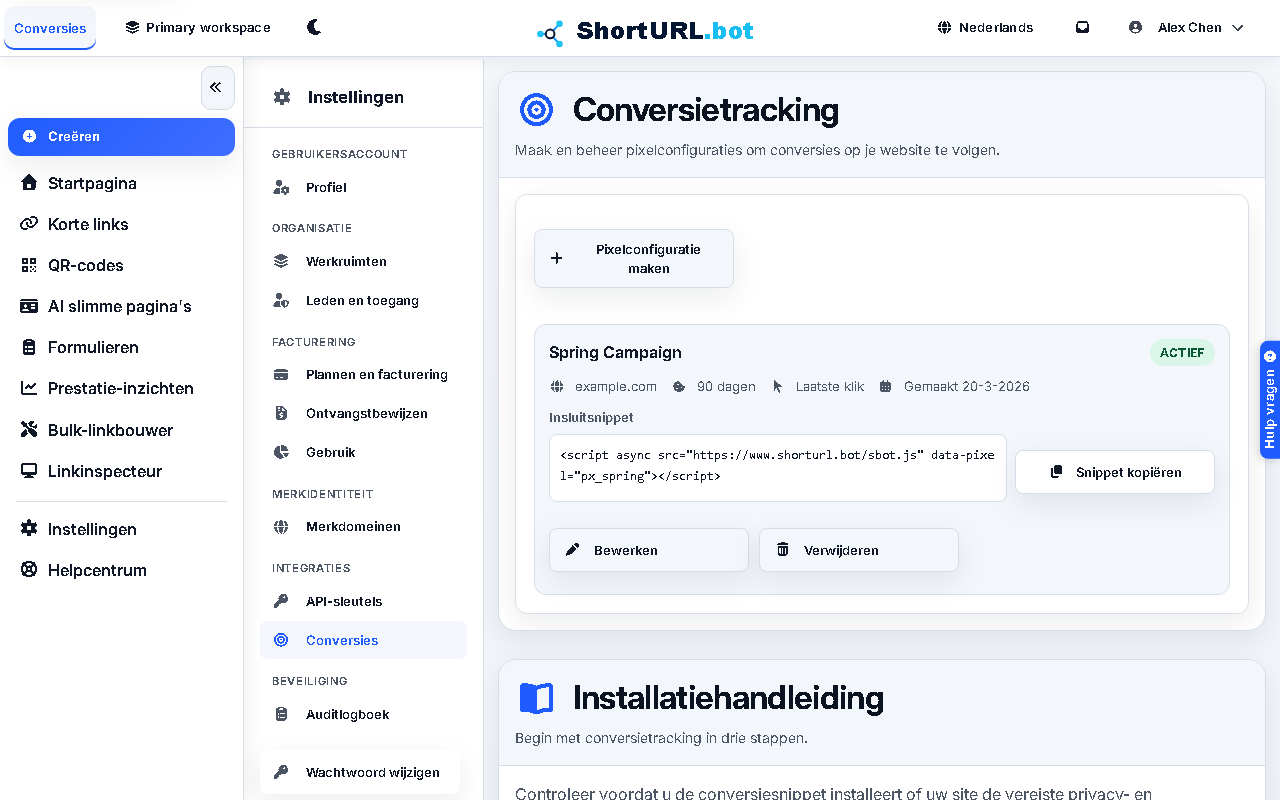Open the inbox icon in header
1280x800 pixels.
[1082, 27]
